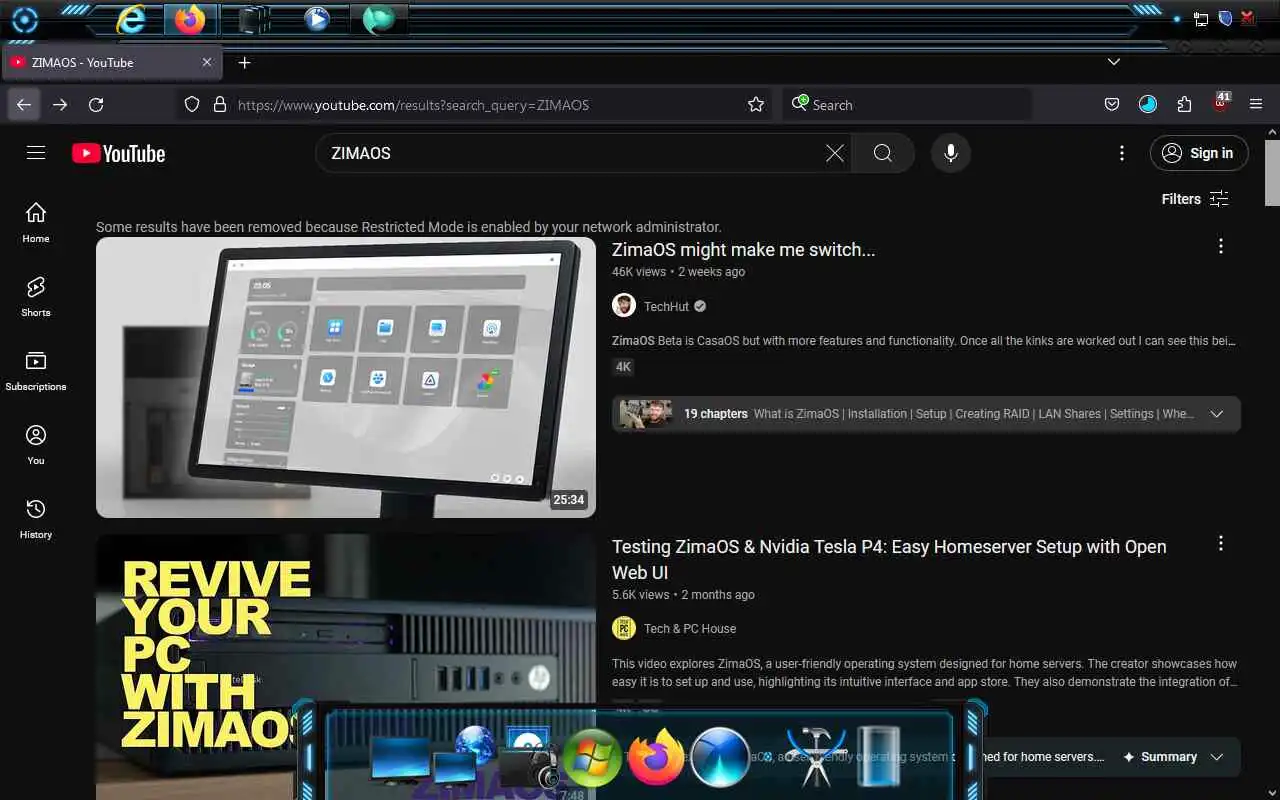Click the padlock site info icon
This screenshot has height=800, width=1280.
point(220,104)
